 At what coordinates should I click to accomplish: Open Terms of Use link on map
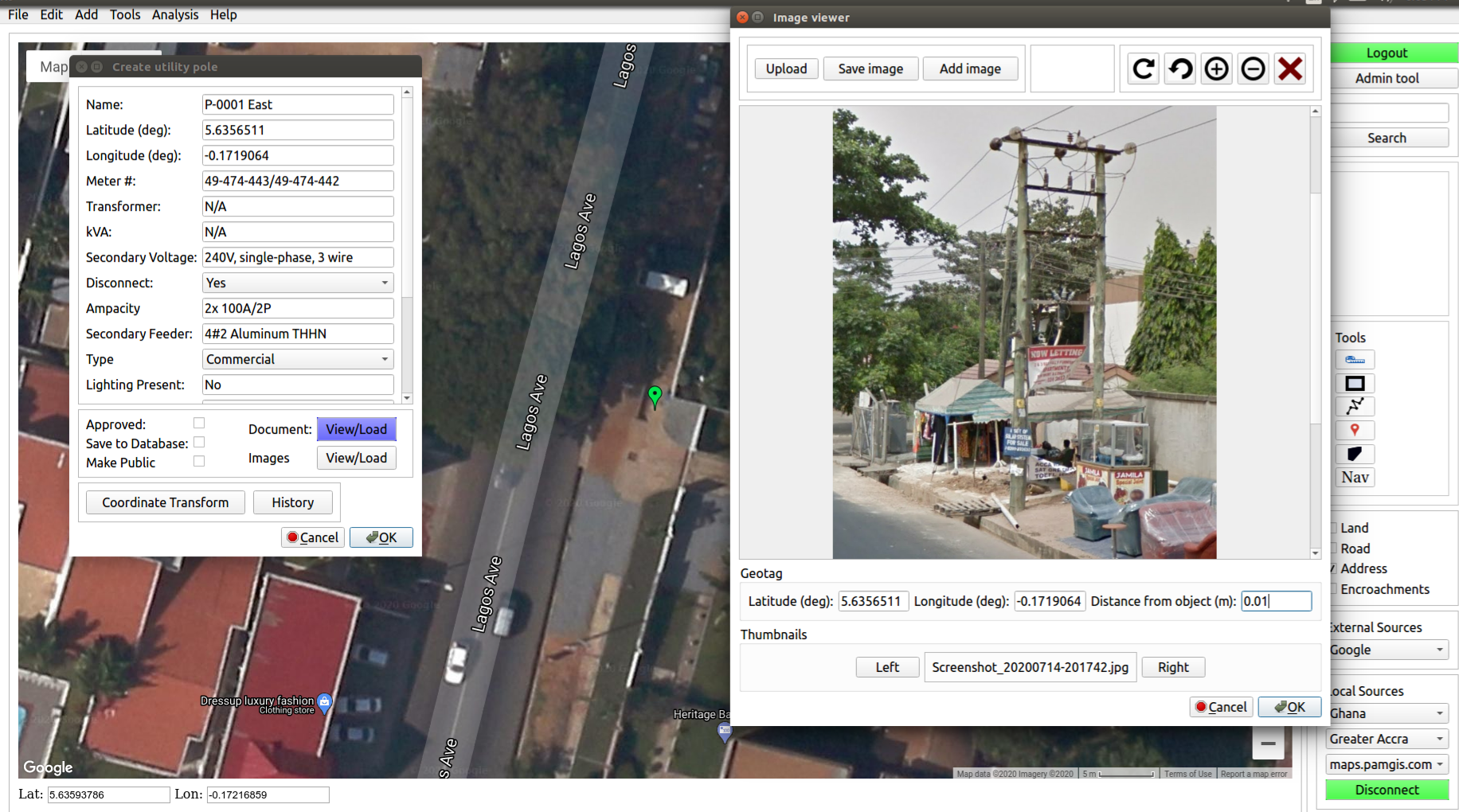tap(1187, 774)
